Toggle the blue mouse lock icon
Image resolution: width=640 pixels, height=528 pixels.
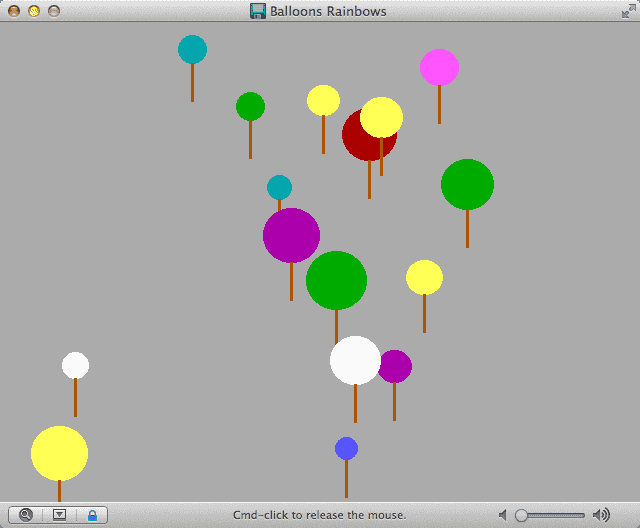pyautogui.click(x=93, y=515)
